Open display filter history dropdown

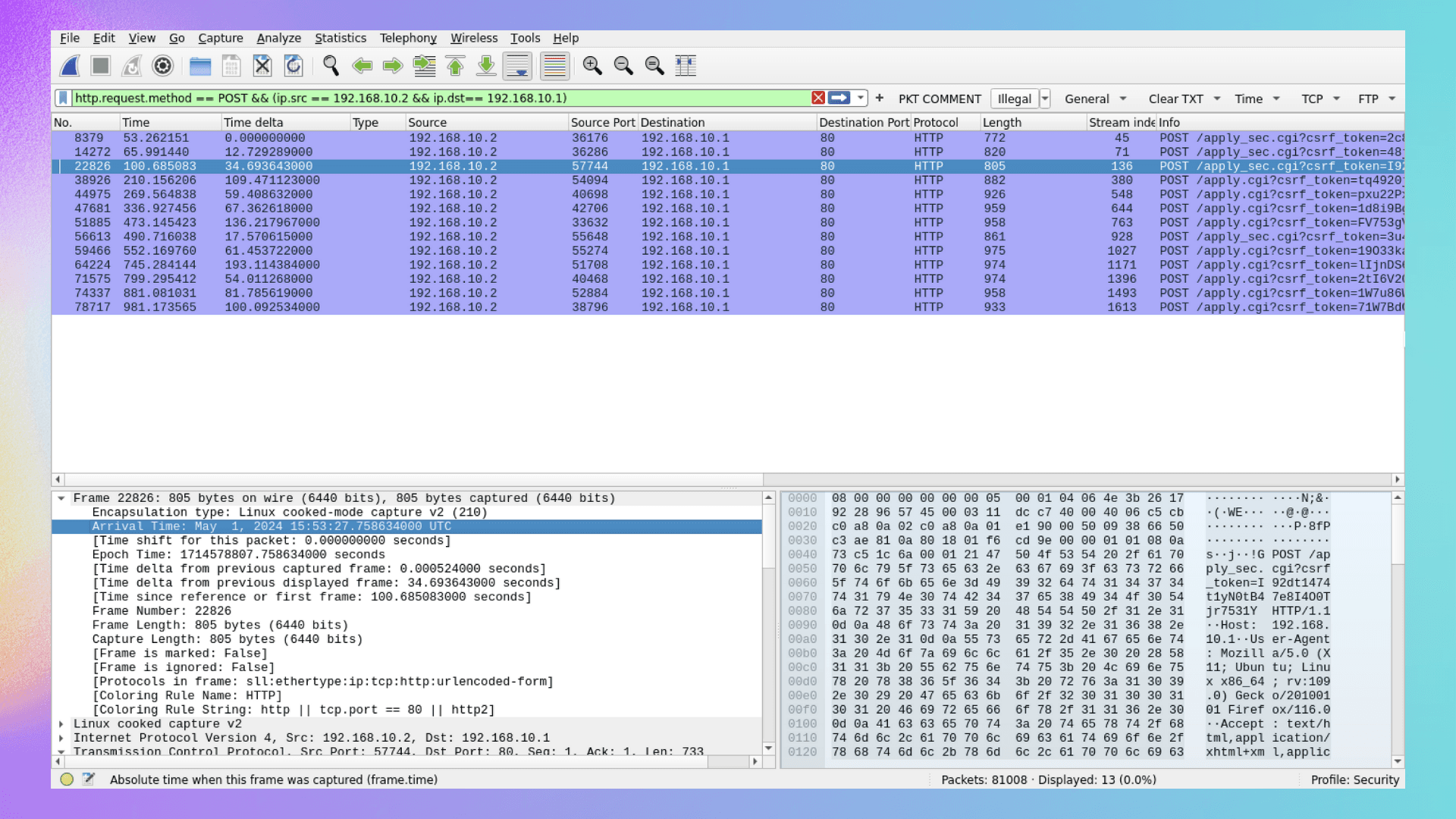pos(860,98)
